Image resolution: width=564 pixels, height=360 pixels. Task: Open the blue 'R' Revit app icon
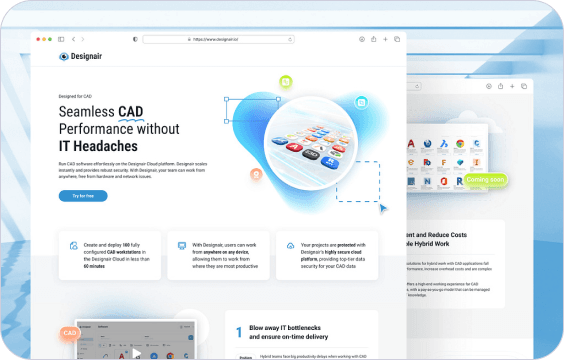pos(459,181)
